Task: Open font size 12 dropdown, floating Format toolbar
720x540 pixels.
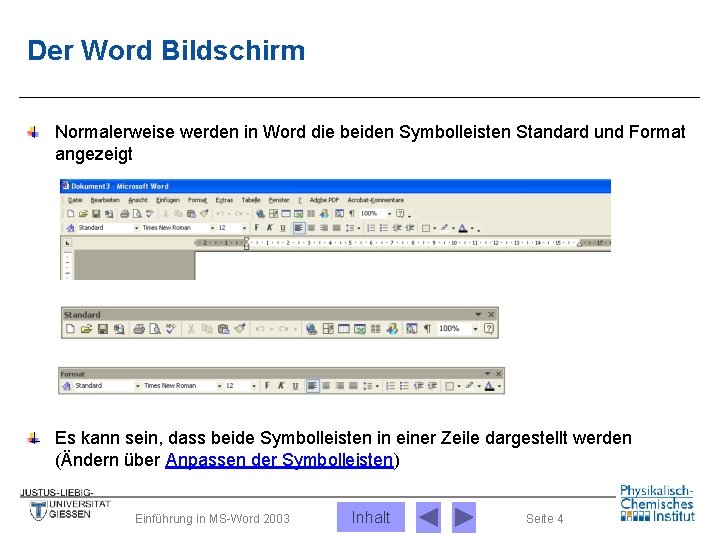Action: (x=254, y=386)
